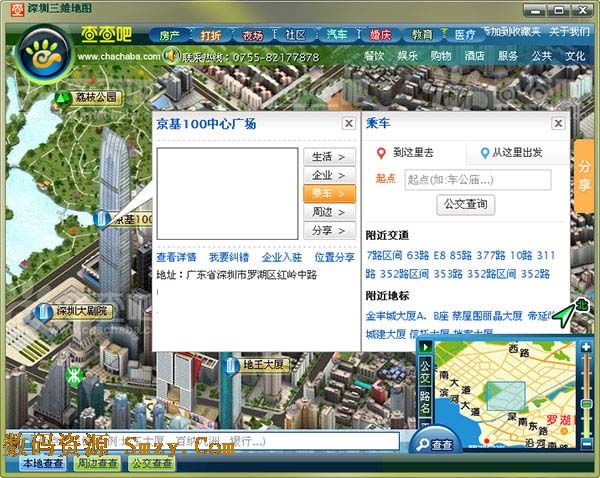Select the 餐饮 category
This screenshot has width=600, height=478.
tap(374, 56)
